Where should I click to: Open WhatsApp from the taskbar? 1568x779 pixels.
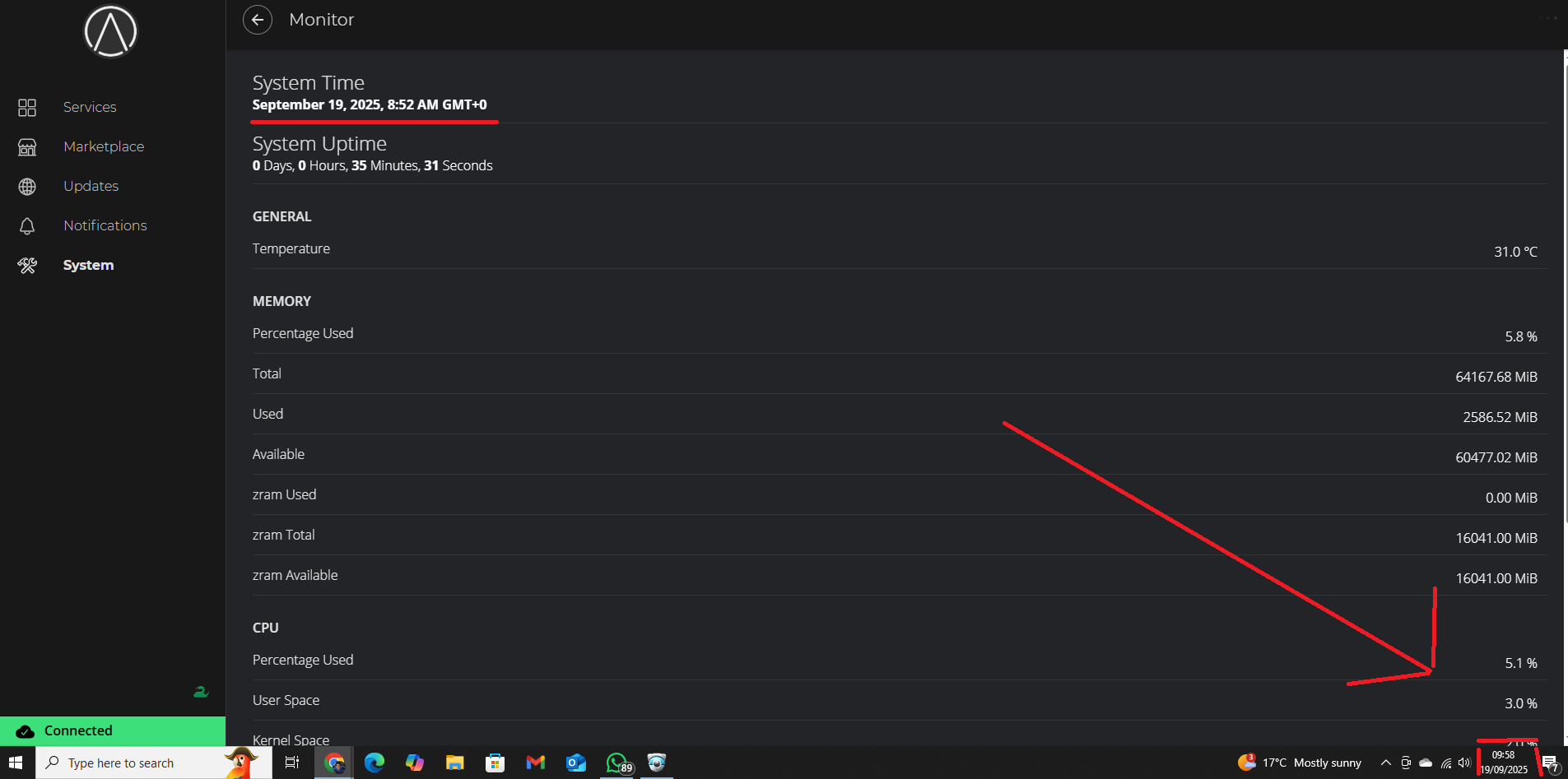pos(616,763)
